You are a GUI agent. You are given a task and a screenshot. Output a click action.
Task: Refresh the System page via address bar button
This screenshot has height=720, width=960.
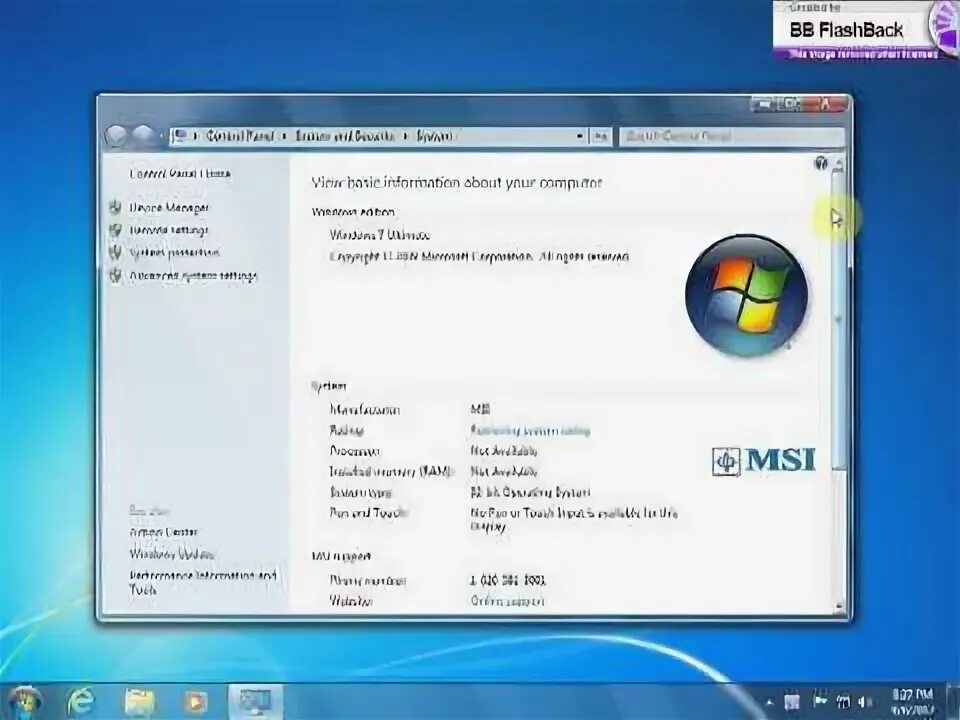click(x=600, y=136)
